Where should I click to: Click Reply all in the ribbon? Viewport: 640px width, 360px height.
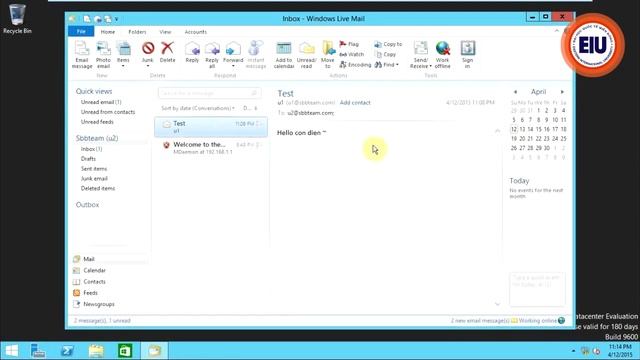pos(212,55)
